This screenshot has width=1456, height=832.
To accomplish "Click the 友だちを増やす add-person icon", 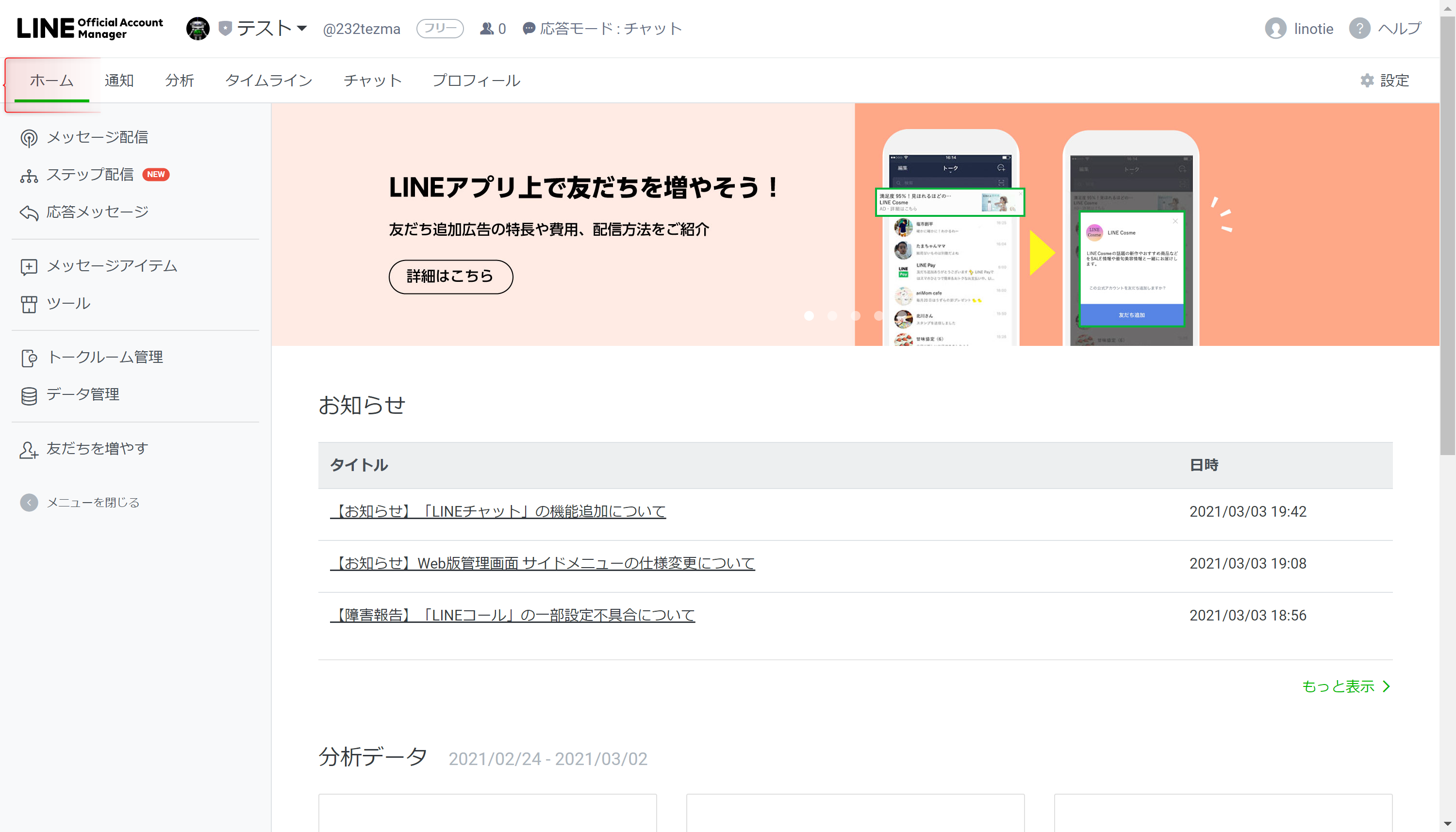I will coord(29,450).
